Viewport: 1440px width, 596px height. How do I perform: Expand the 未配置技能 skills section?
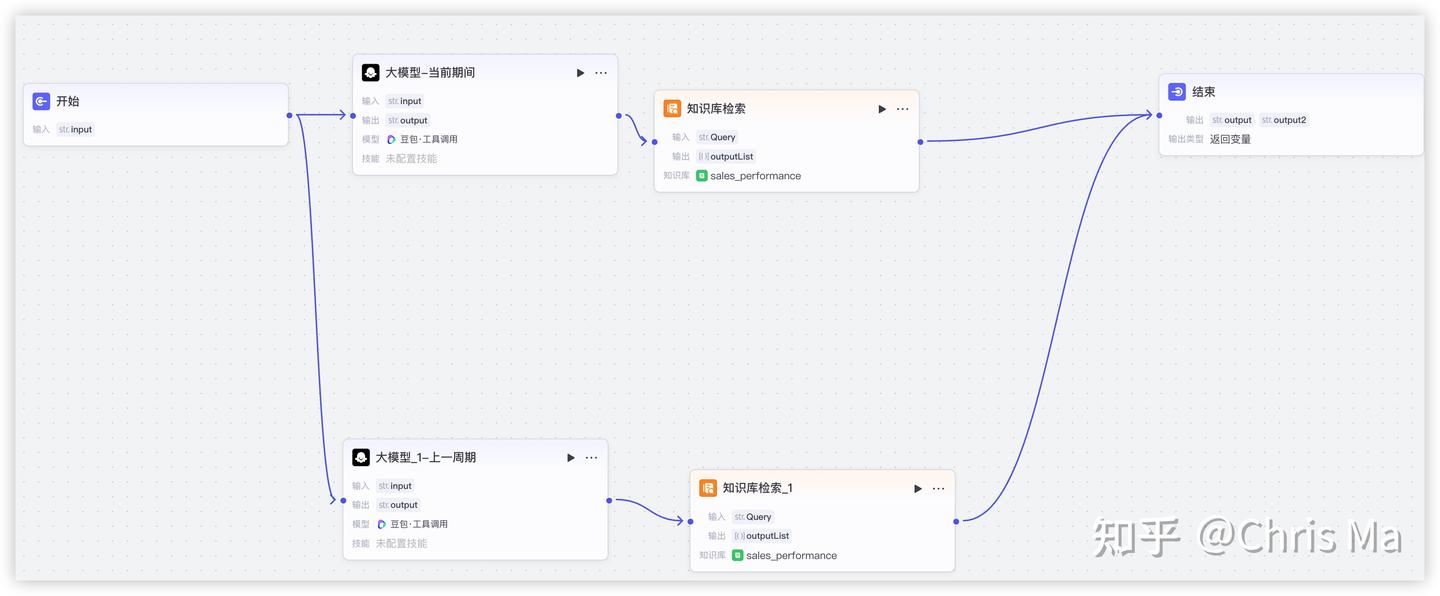click(x=412, y=158)
